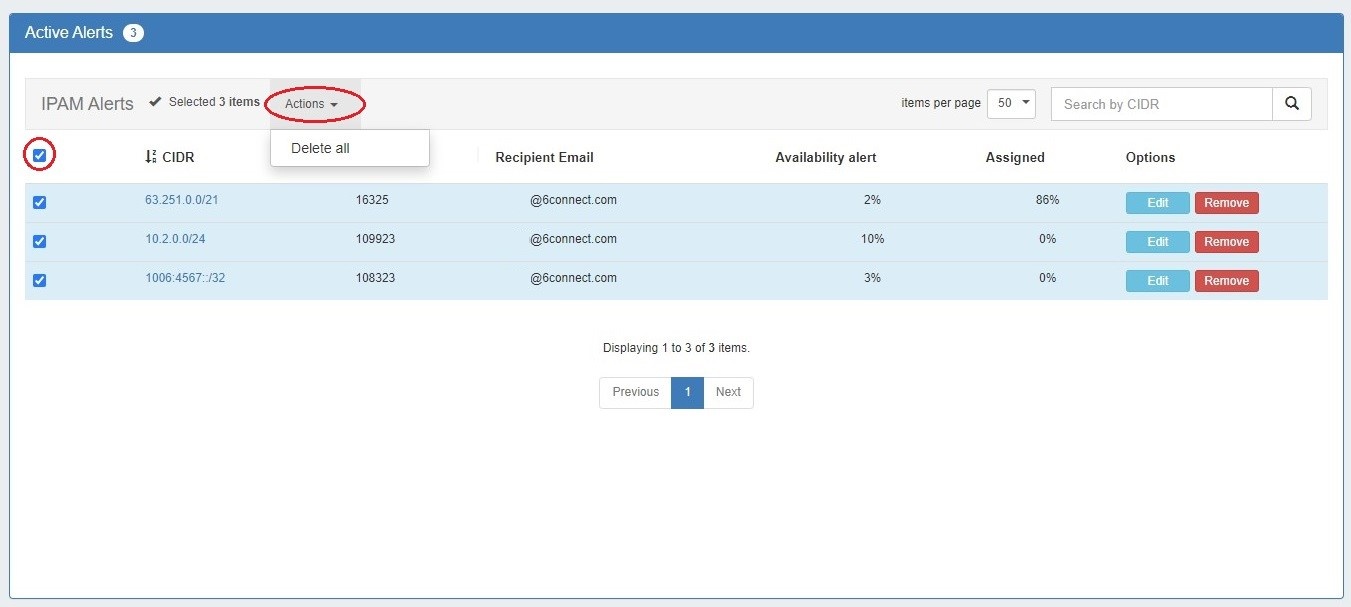
Task: Edit the 10.2.0.0/24 alert
Action: click(x=1157, y=242)
